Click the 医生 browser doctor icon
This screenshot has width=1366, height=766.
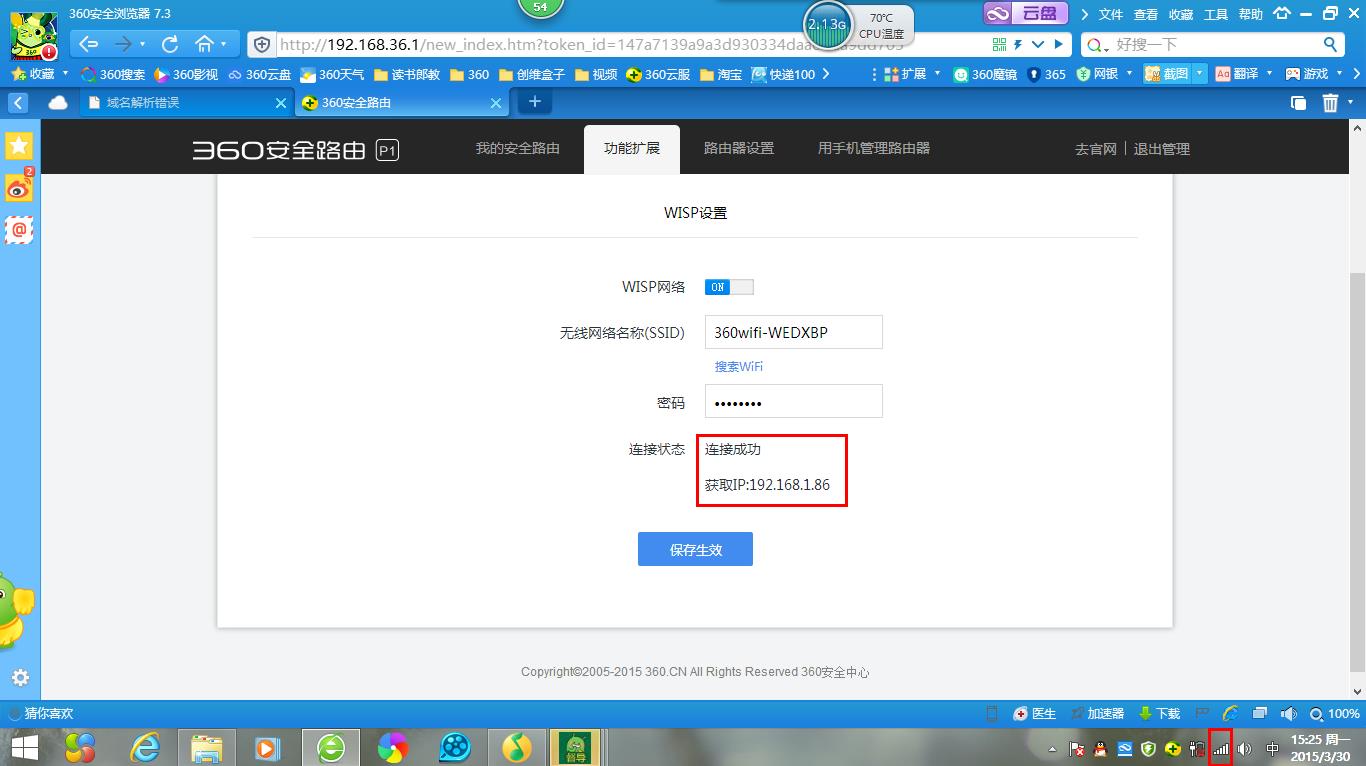coord(1035,714)
